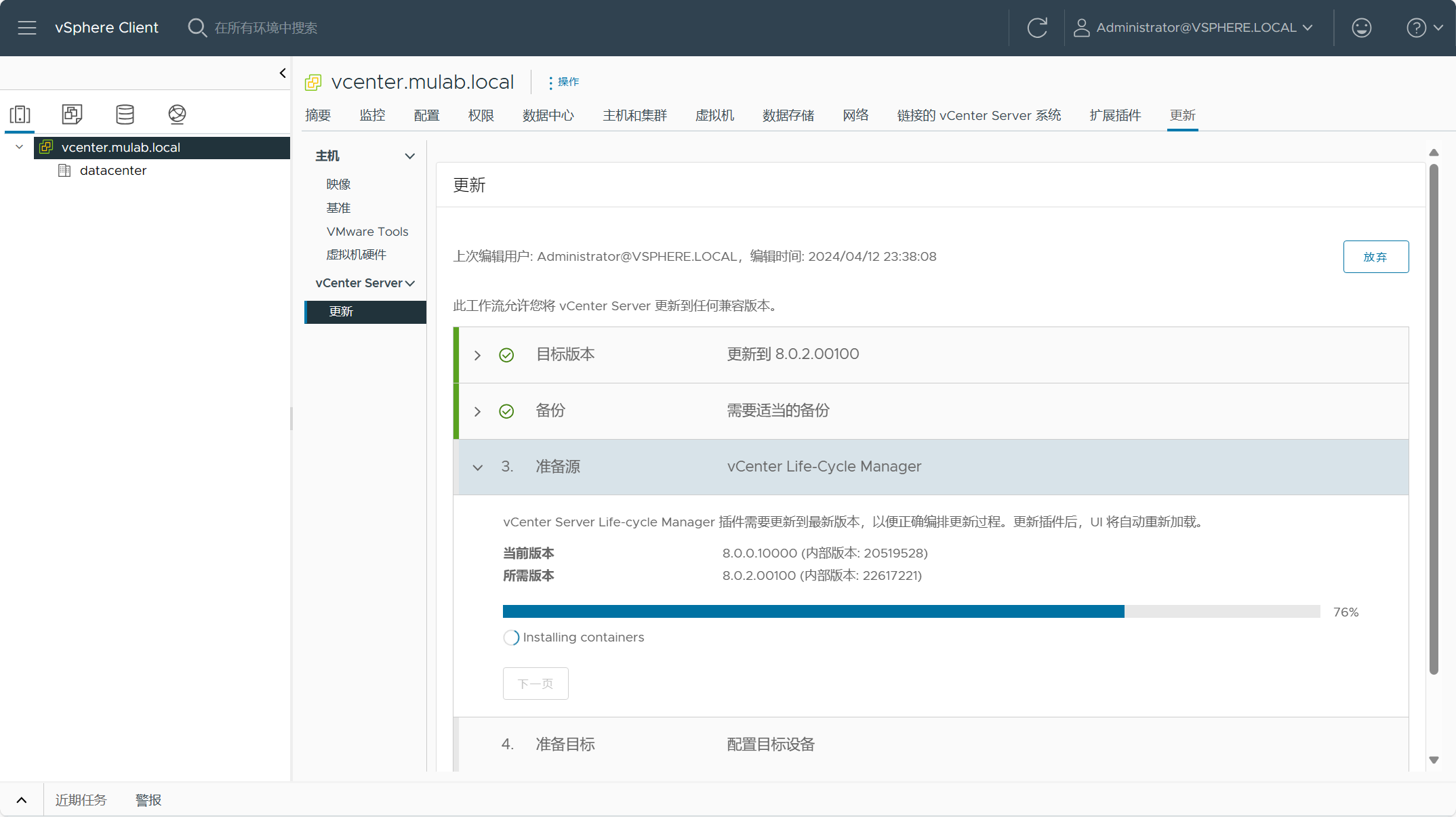Collapse the vCenter Server sidebar section
1456x817 pixels.
[x=409, y=283]
